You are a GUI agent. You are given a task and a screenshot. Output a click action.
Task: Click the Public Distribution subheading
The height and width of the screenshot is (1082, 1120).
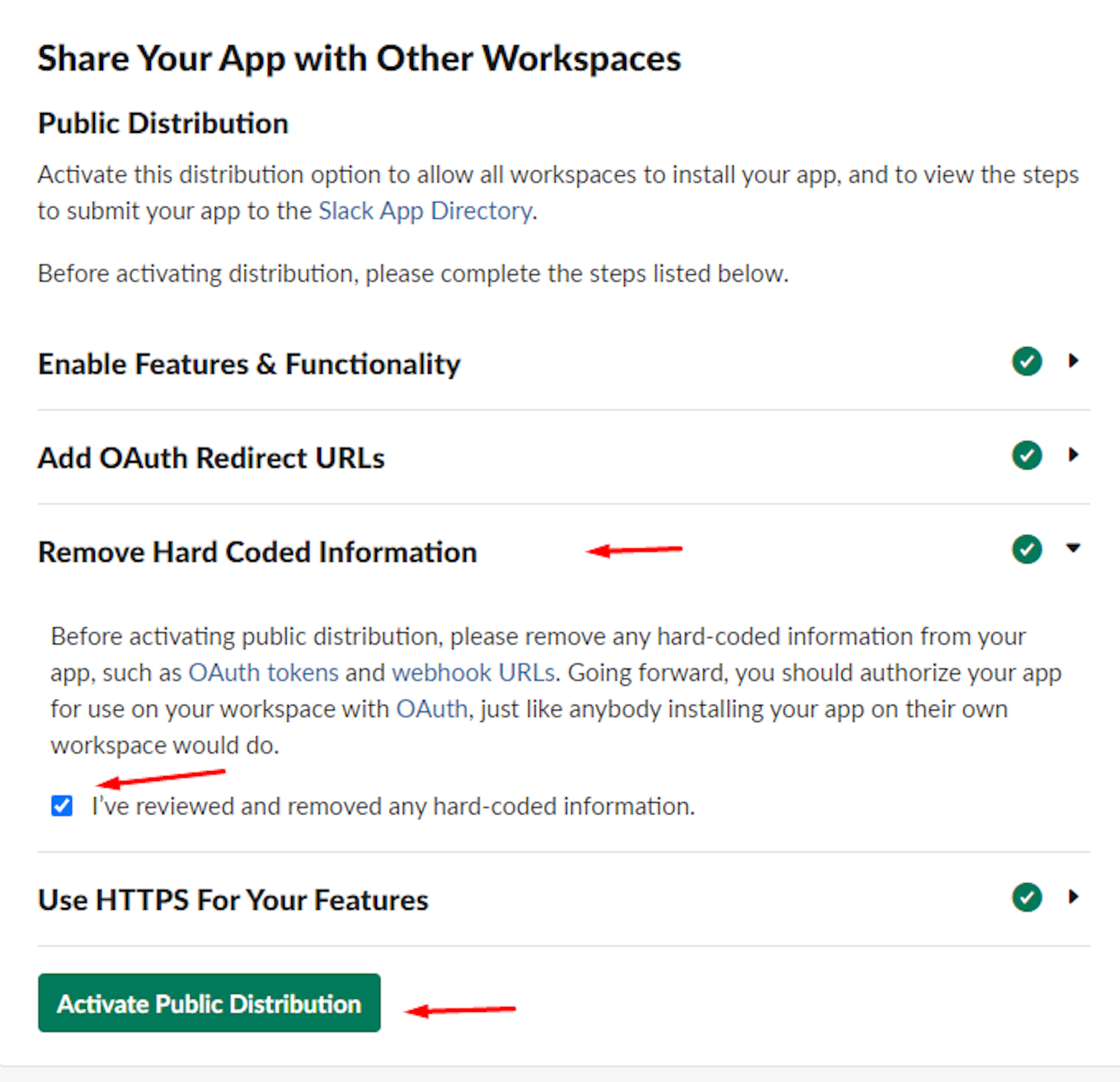click(163, 124)
